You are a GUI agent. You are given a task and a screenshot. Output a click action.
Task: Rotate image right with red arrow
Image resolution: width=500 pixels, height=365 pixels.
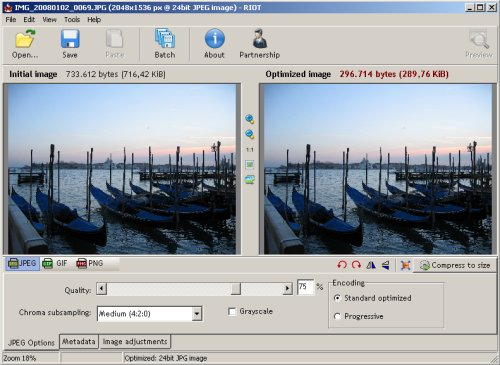tap(356, 265)
